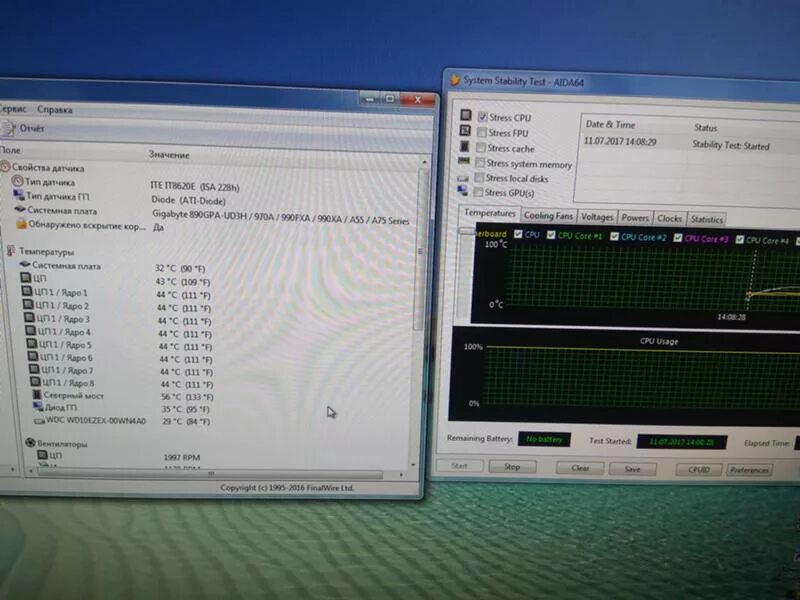Click the disk icon beside Stress local disks

point(463,178)
